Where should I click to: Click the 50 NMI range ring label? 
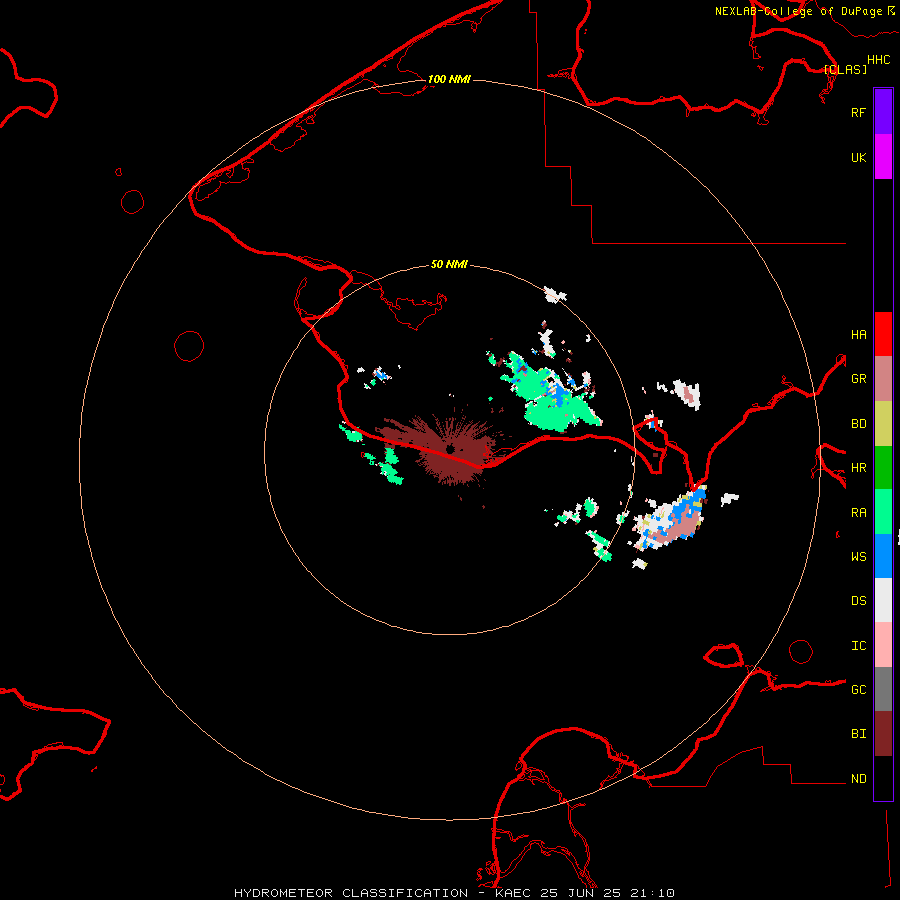449,264
